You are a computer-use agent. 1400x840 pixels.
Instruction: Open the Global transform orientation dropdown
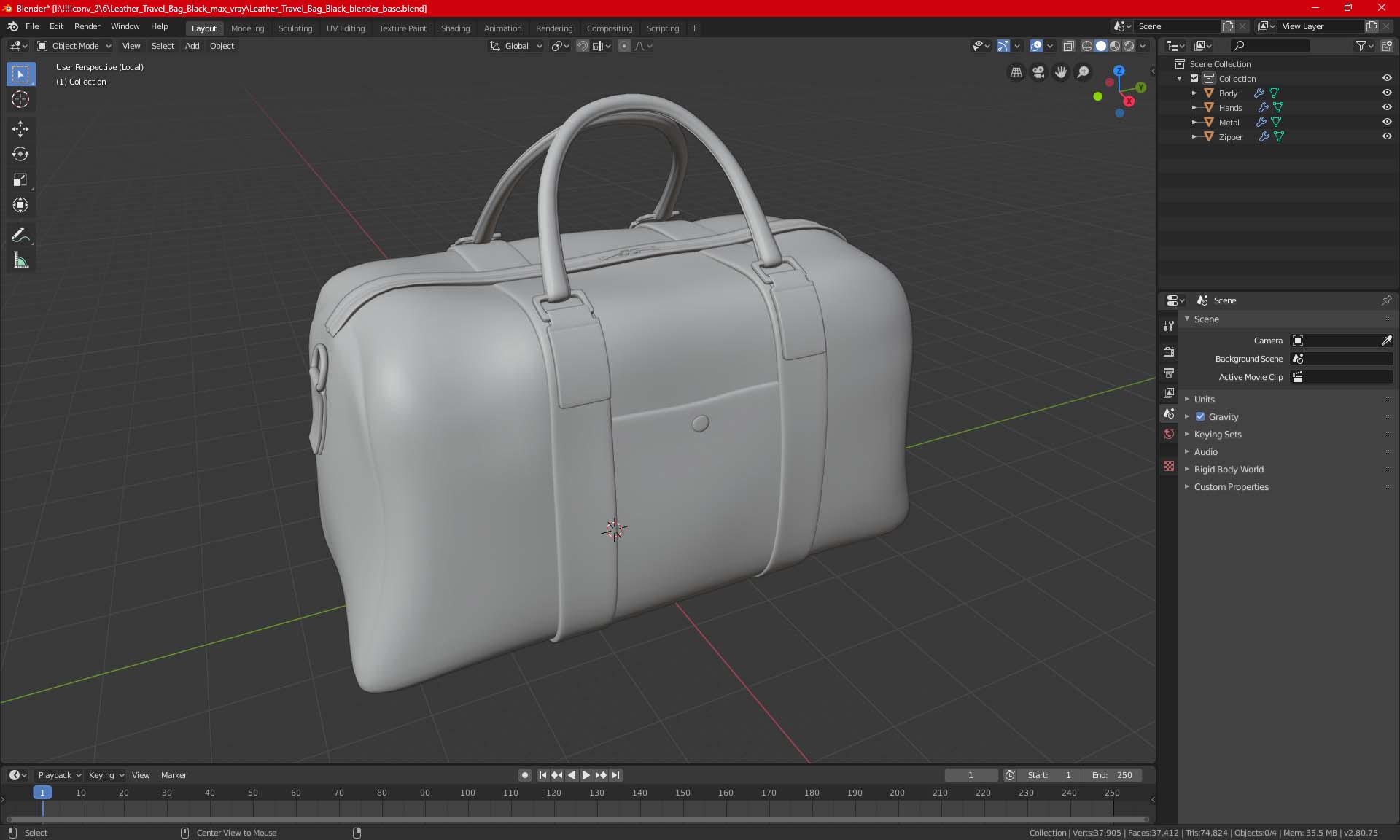pos(516,46)
